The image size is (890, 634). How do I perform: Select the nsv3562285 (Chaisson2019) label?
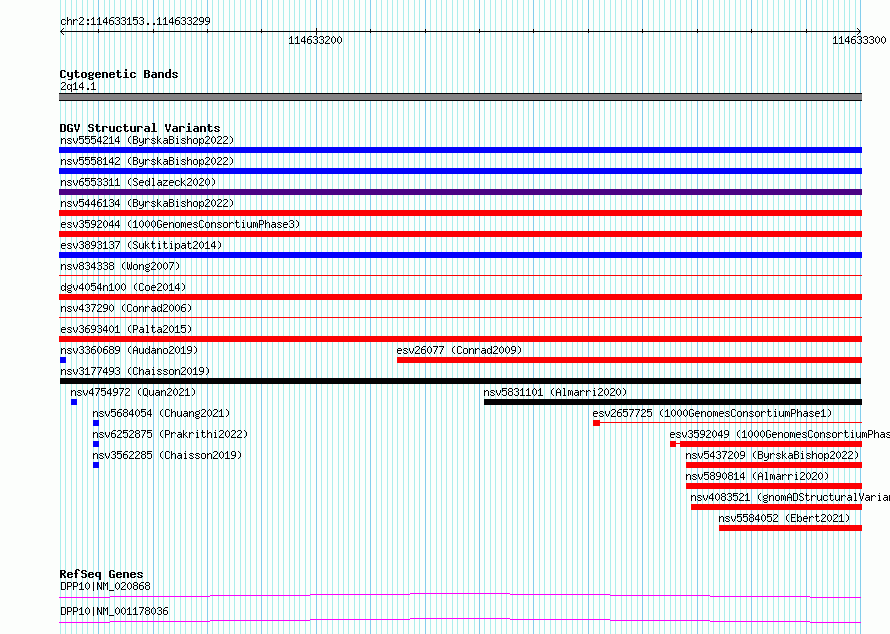[x=167, y=455]
